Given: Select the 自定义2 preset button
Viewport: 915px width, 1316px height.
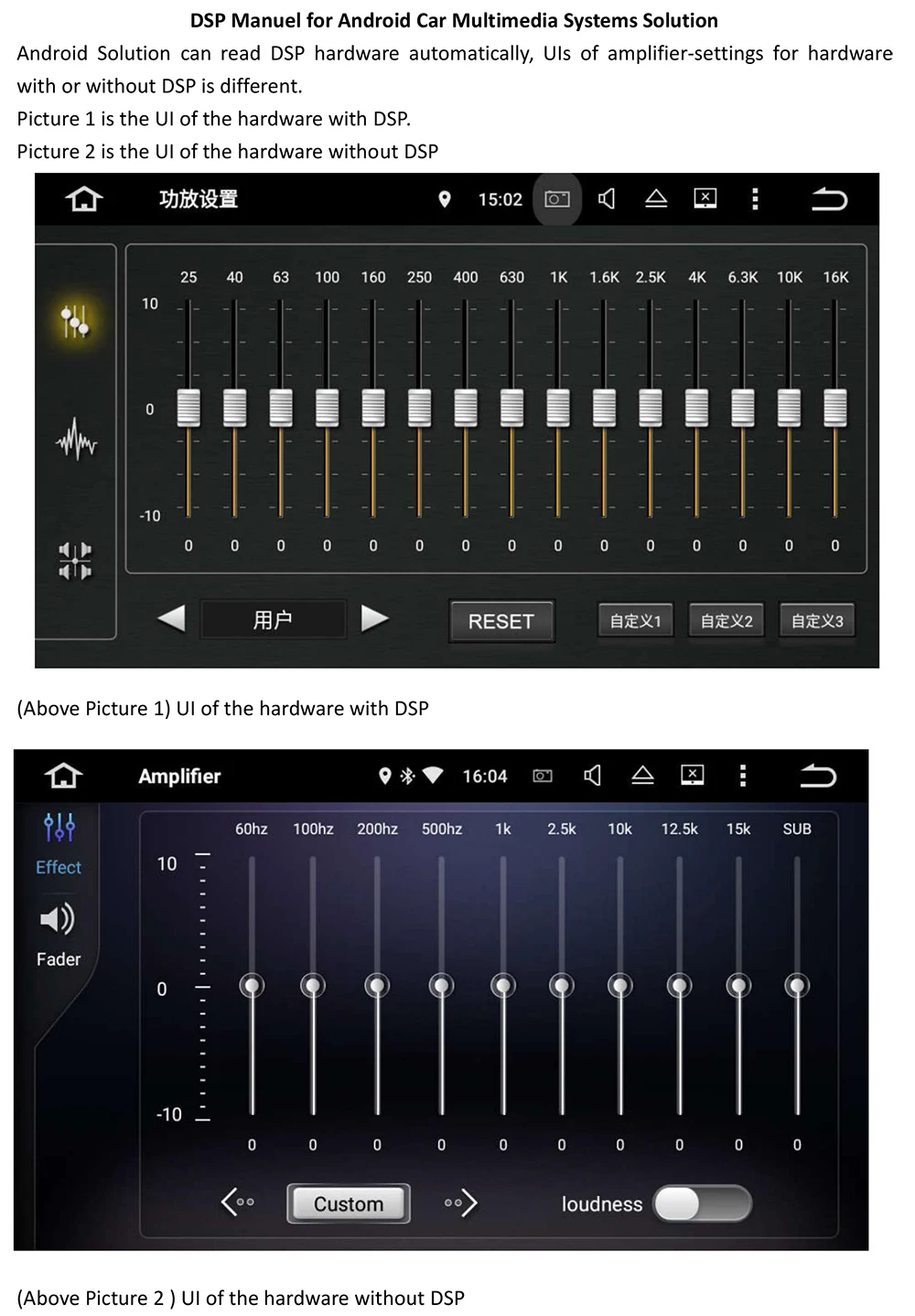Looking at the screenshot, I should tap(727, 621).
